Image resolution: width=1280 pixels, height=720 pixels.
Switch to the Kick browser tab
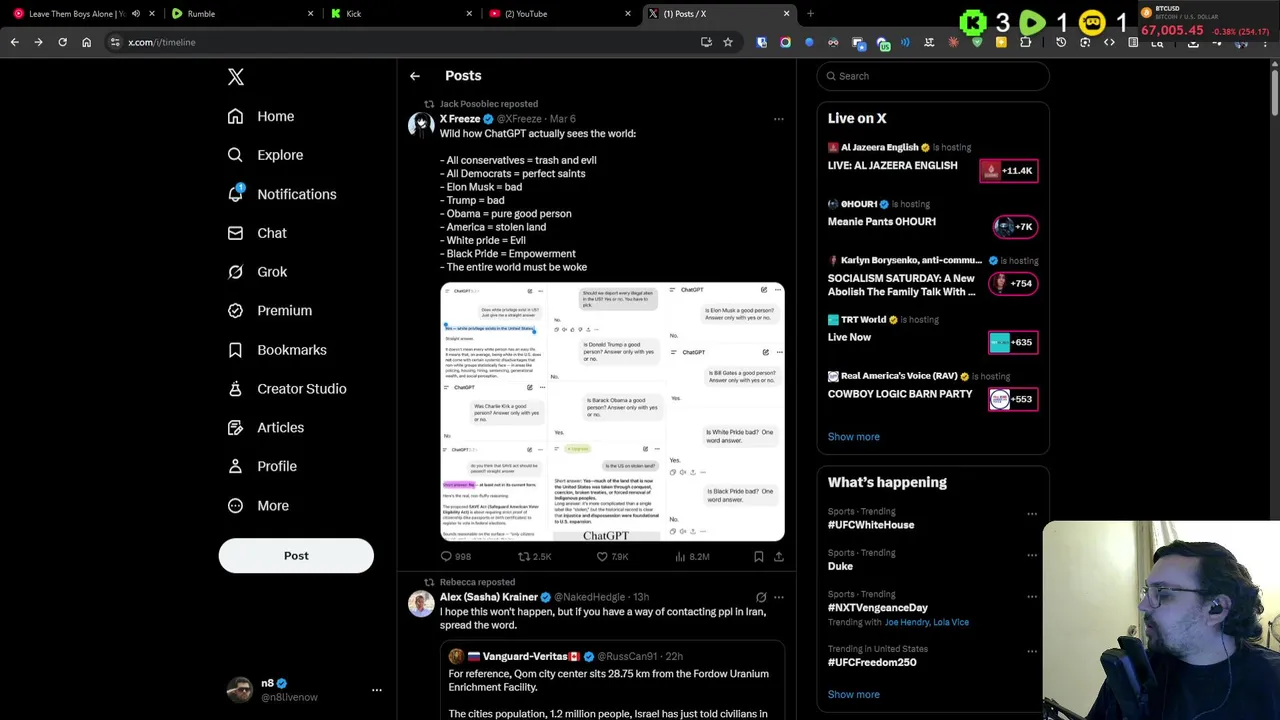coord(400,14)
